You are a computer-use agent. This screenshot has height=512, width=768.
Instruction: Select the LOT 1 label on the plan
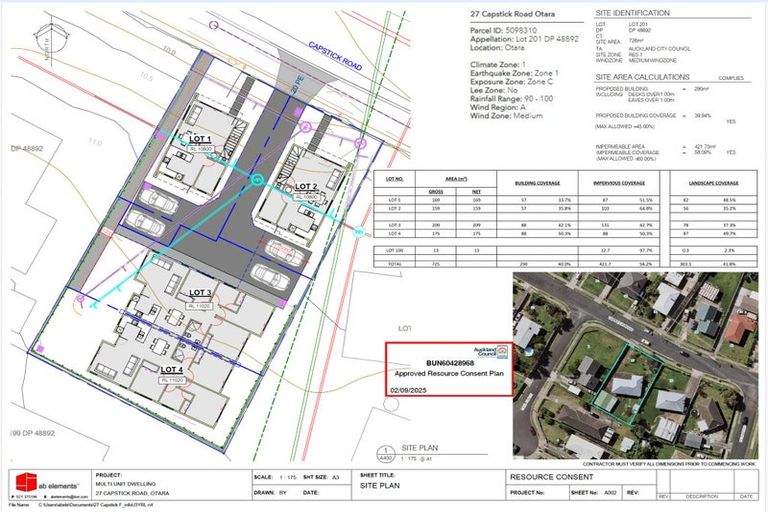[x=200, y=139]
